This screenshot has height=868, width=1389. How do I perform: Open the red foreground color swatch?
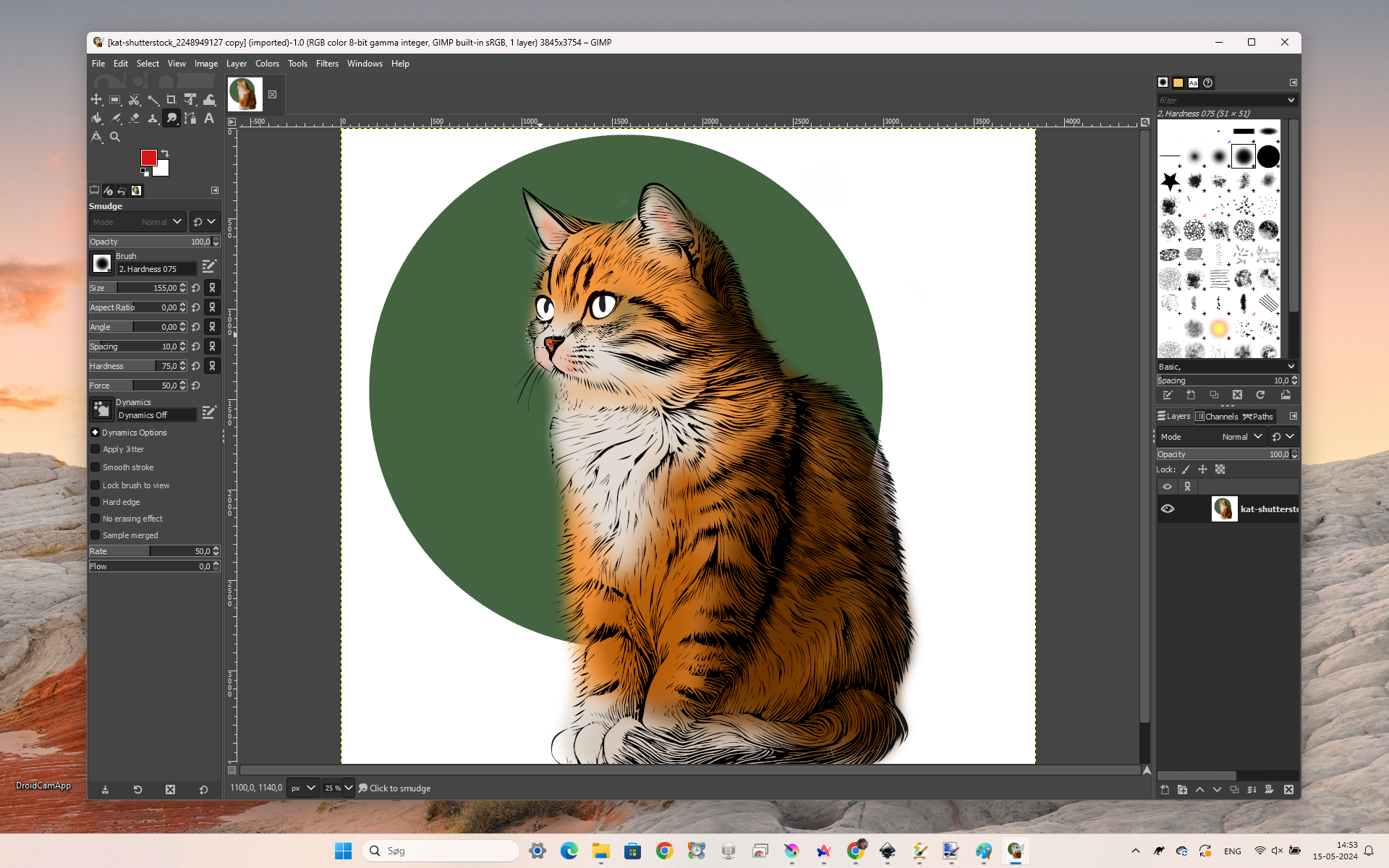148,158
